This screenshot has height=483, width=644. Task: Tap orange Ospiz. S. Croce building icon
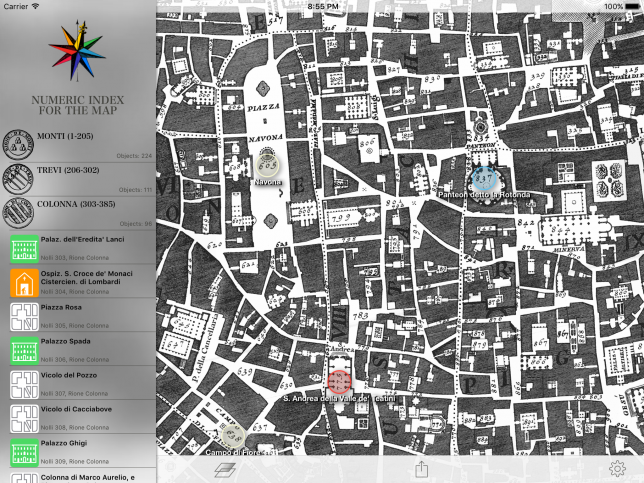22,284
